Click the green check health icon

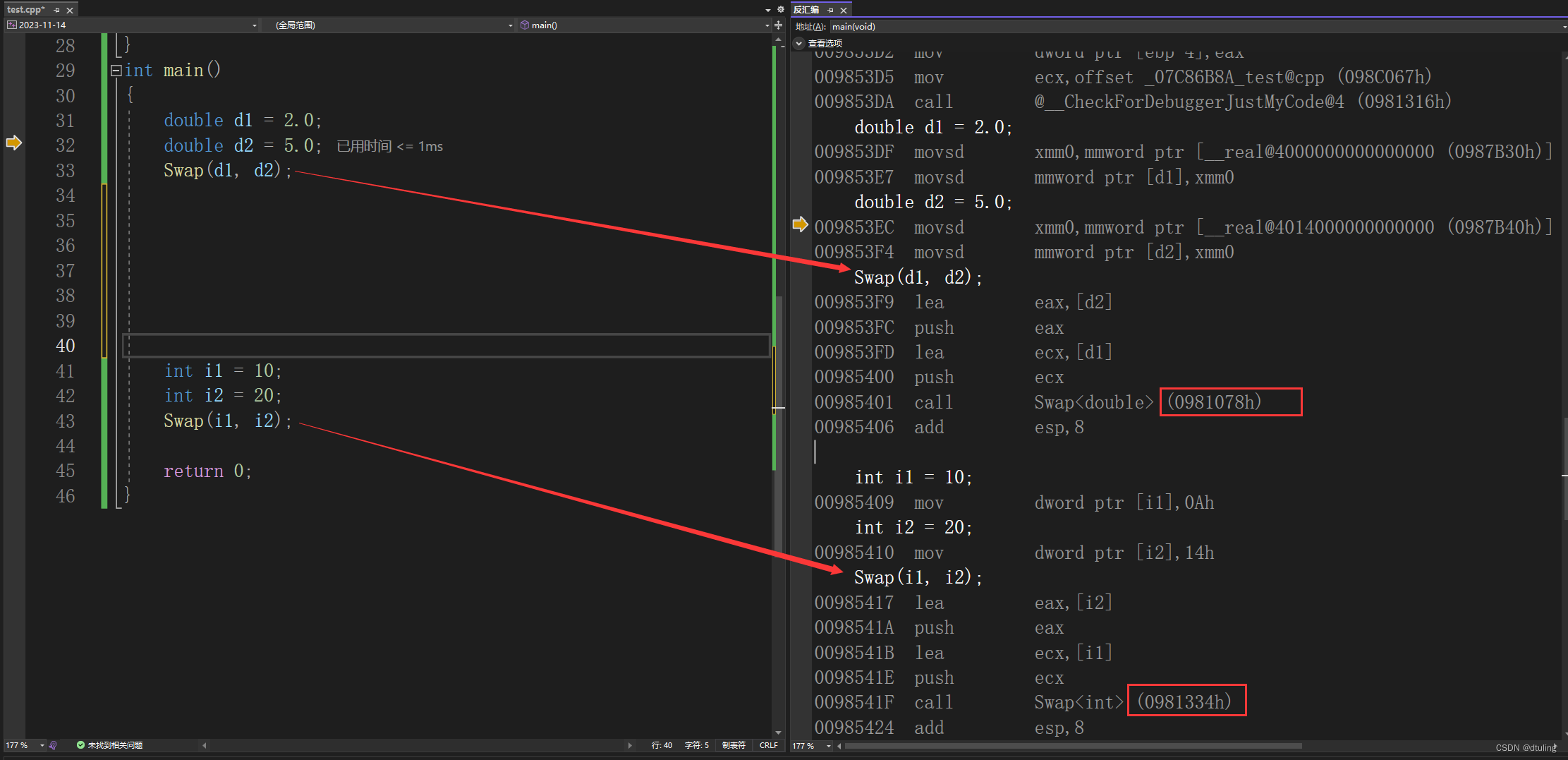click(x=80, y=745)
